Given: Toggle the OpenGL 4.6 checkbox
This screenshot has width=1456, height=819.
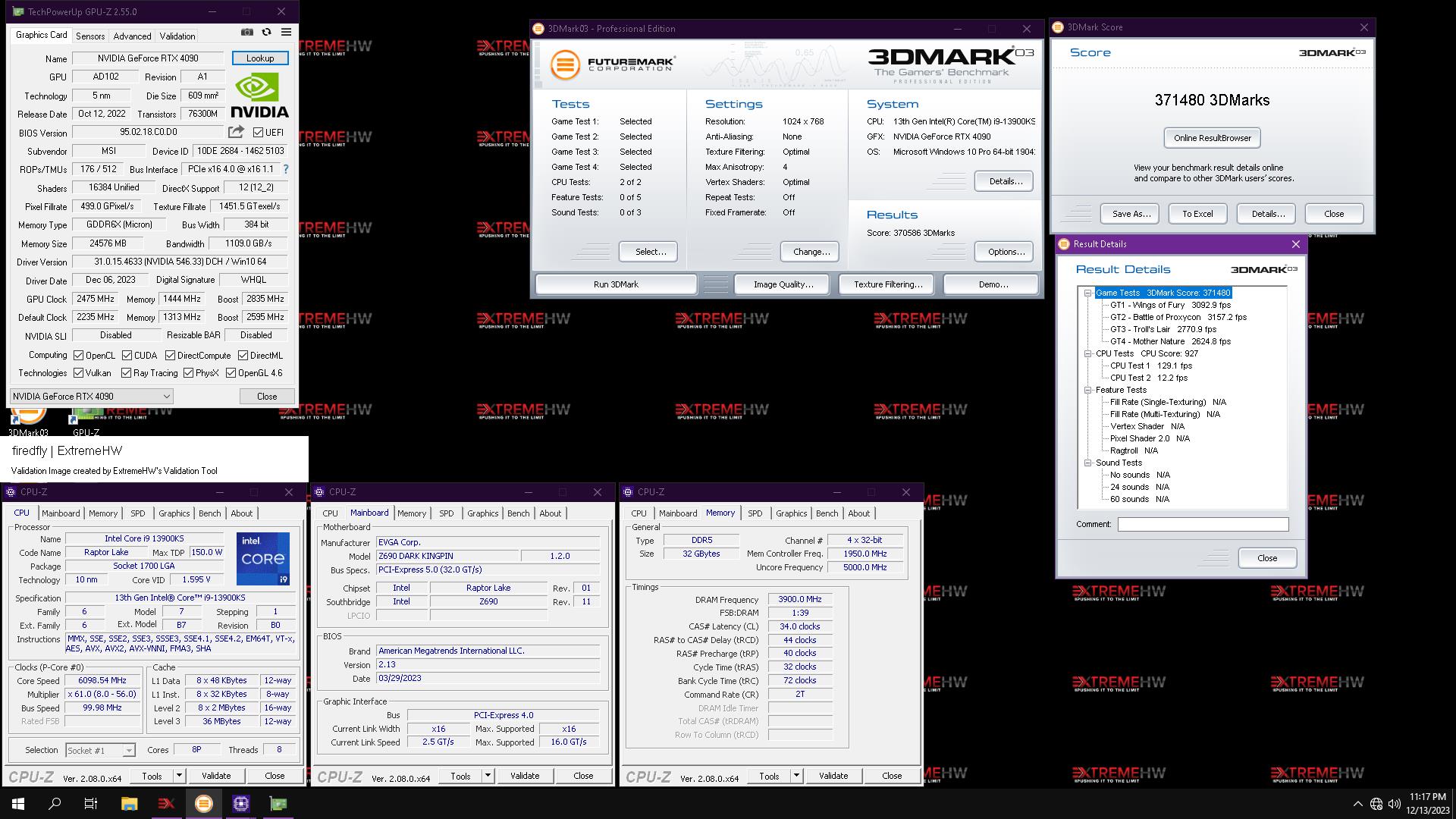Looking at the screenshot, I should point(231,373).
